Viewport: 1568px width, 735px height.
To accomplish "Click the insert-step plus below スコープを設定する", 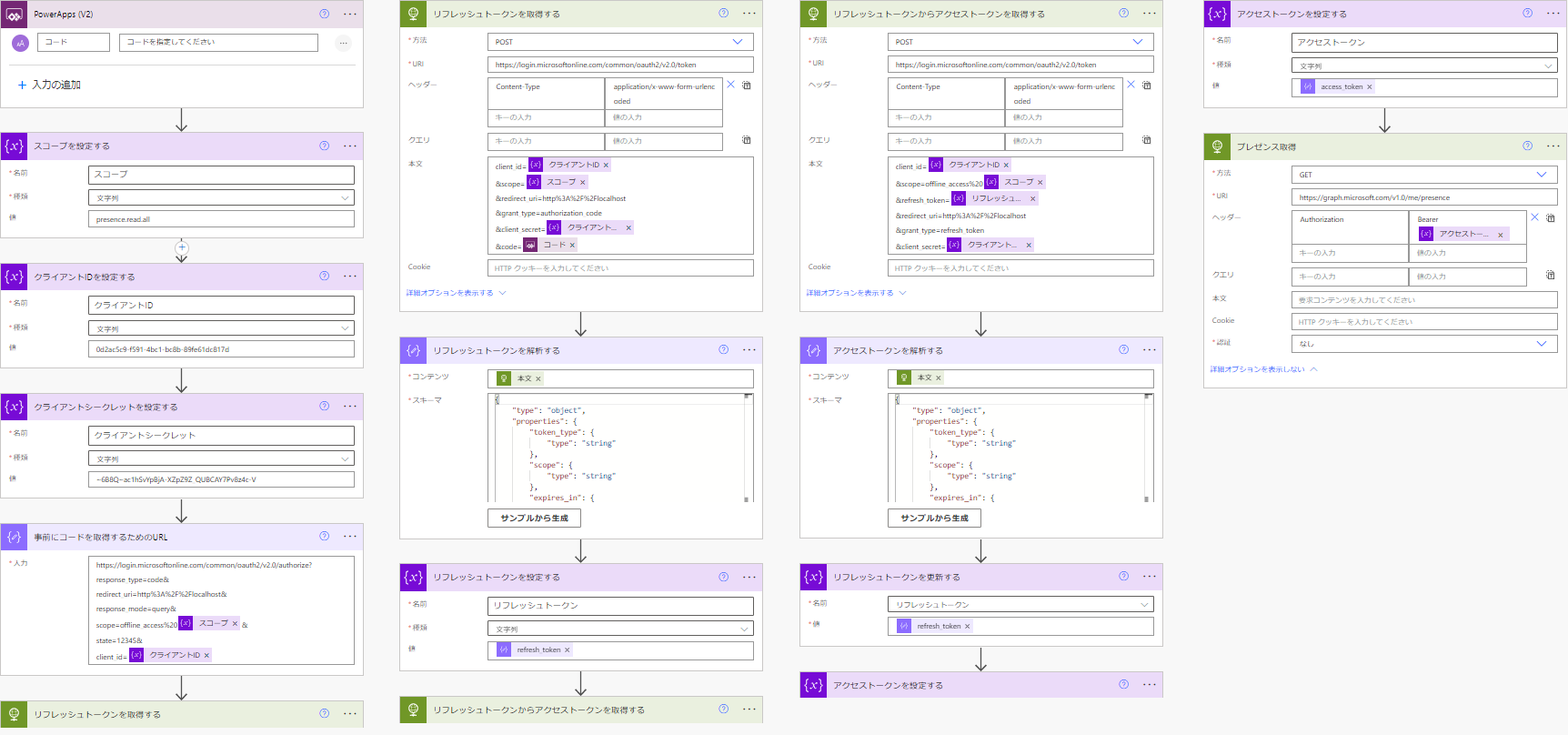I will 182,247.
